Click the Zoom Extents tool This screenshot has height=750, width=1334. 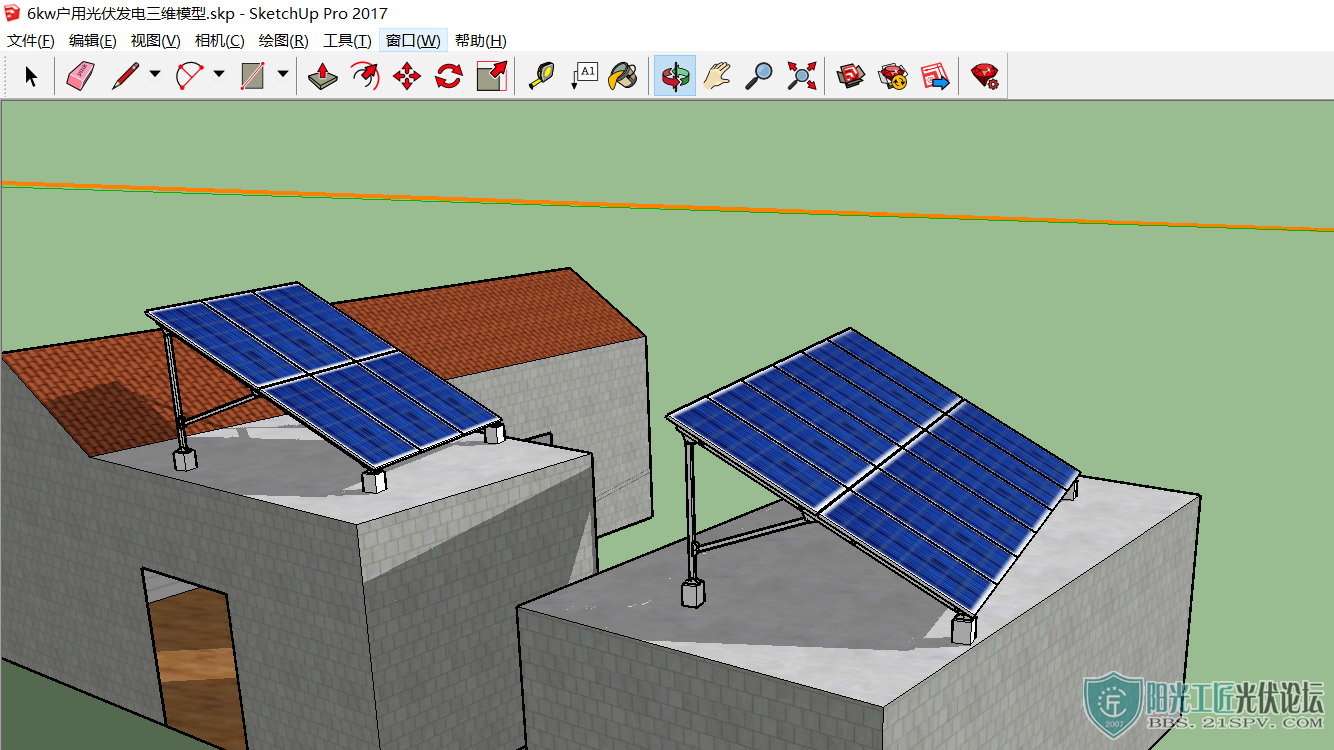click(802, 76)
